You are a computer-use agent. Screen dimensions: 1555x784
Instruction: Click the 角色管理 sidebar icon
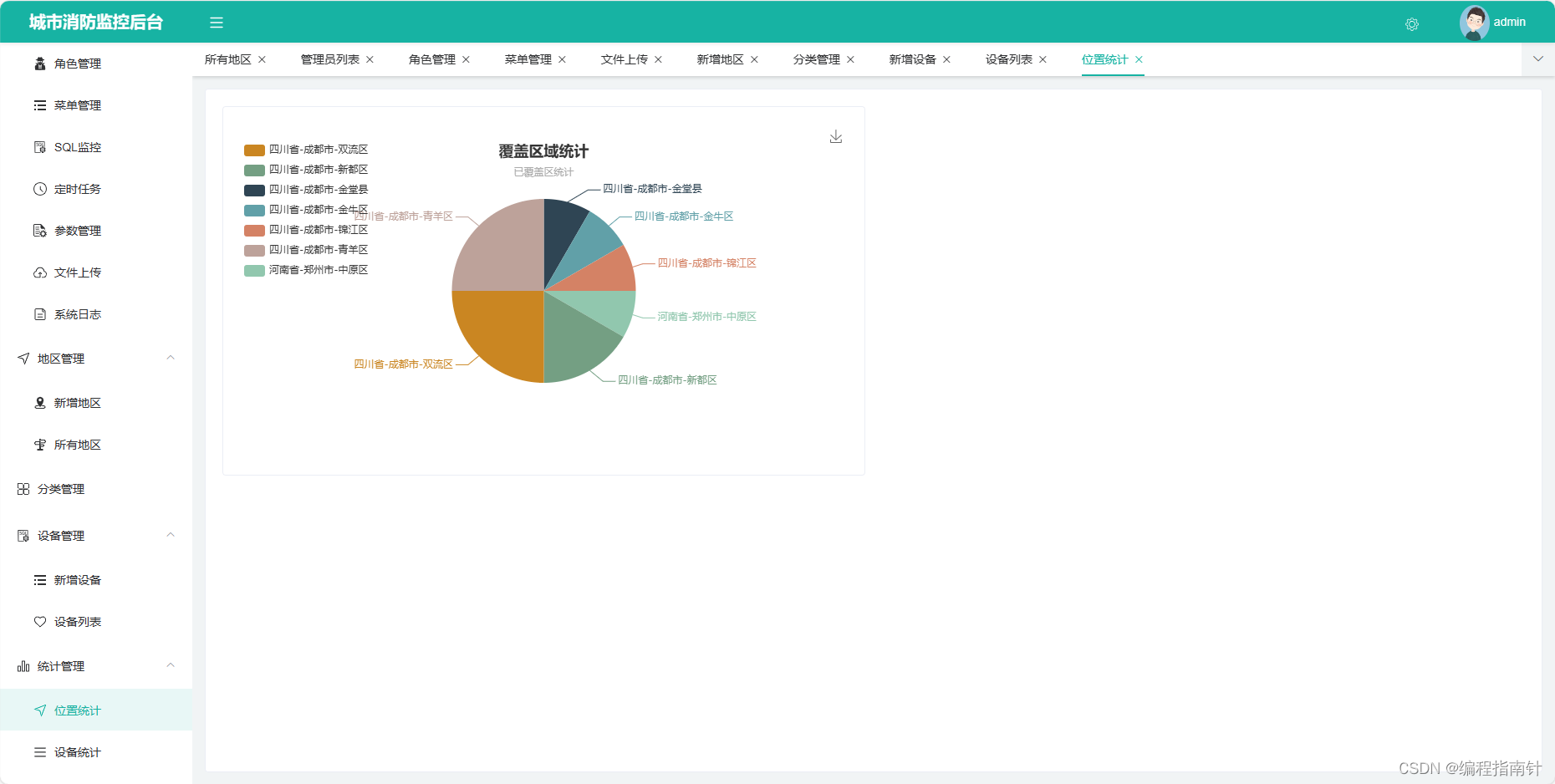point(40,64)
